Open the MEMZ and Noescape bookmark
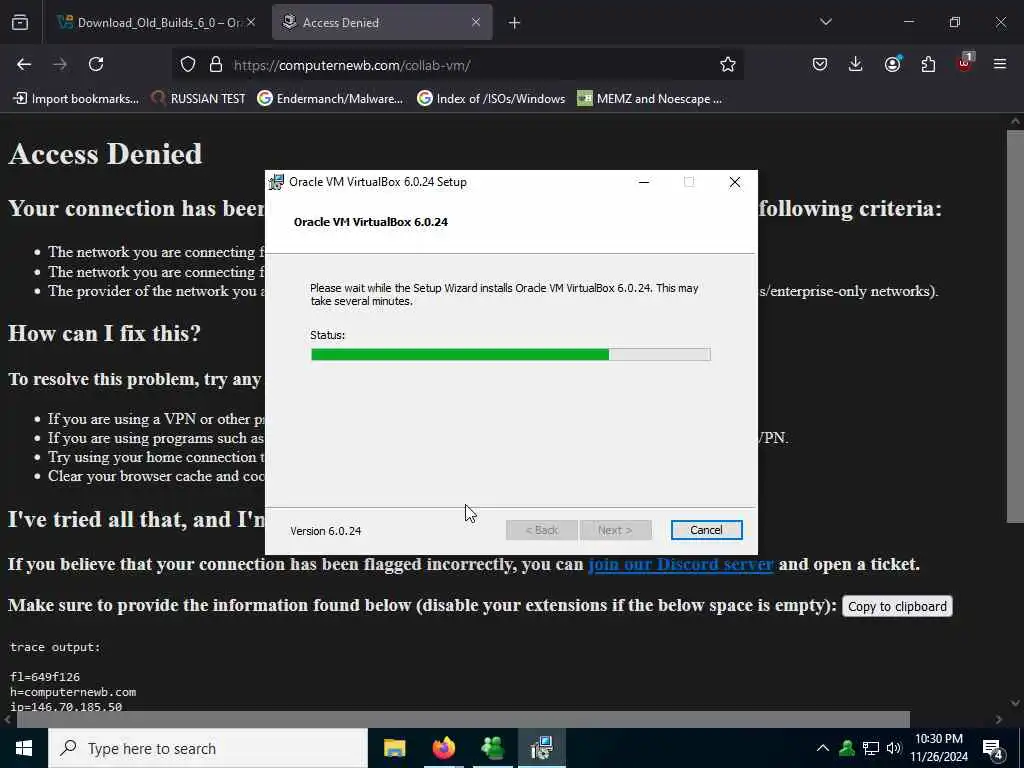The image size is (1024, 768). tap(650, 99)
